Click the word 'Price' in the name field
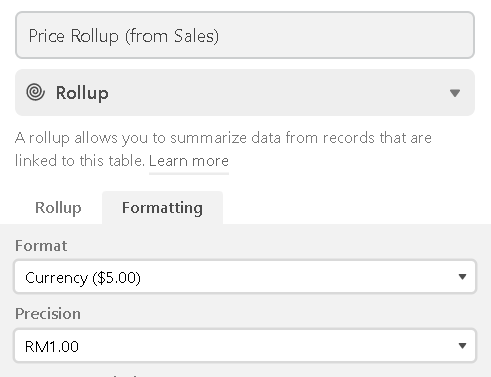The height and width of the screenshot is (377, 491). click(46, 36)
